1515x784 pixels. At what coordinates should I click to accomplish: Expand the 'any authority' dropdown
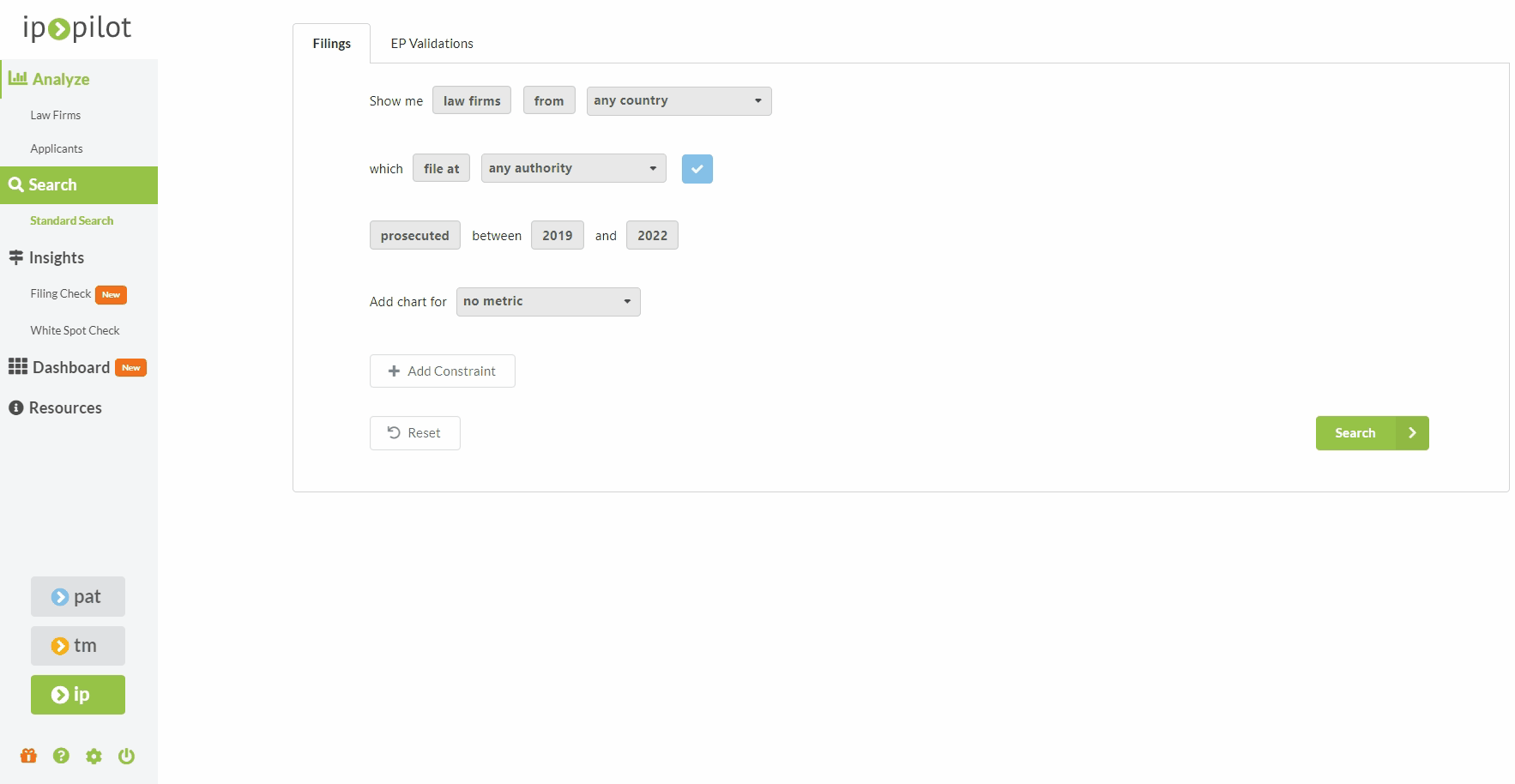point(573,169)
